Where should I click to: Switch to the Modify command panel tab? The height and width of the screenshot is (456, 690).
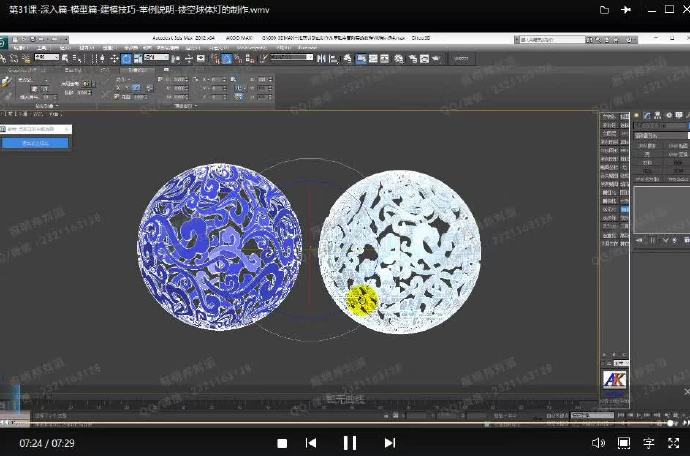coord(647,115)
